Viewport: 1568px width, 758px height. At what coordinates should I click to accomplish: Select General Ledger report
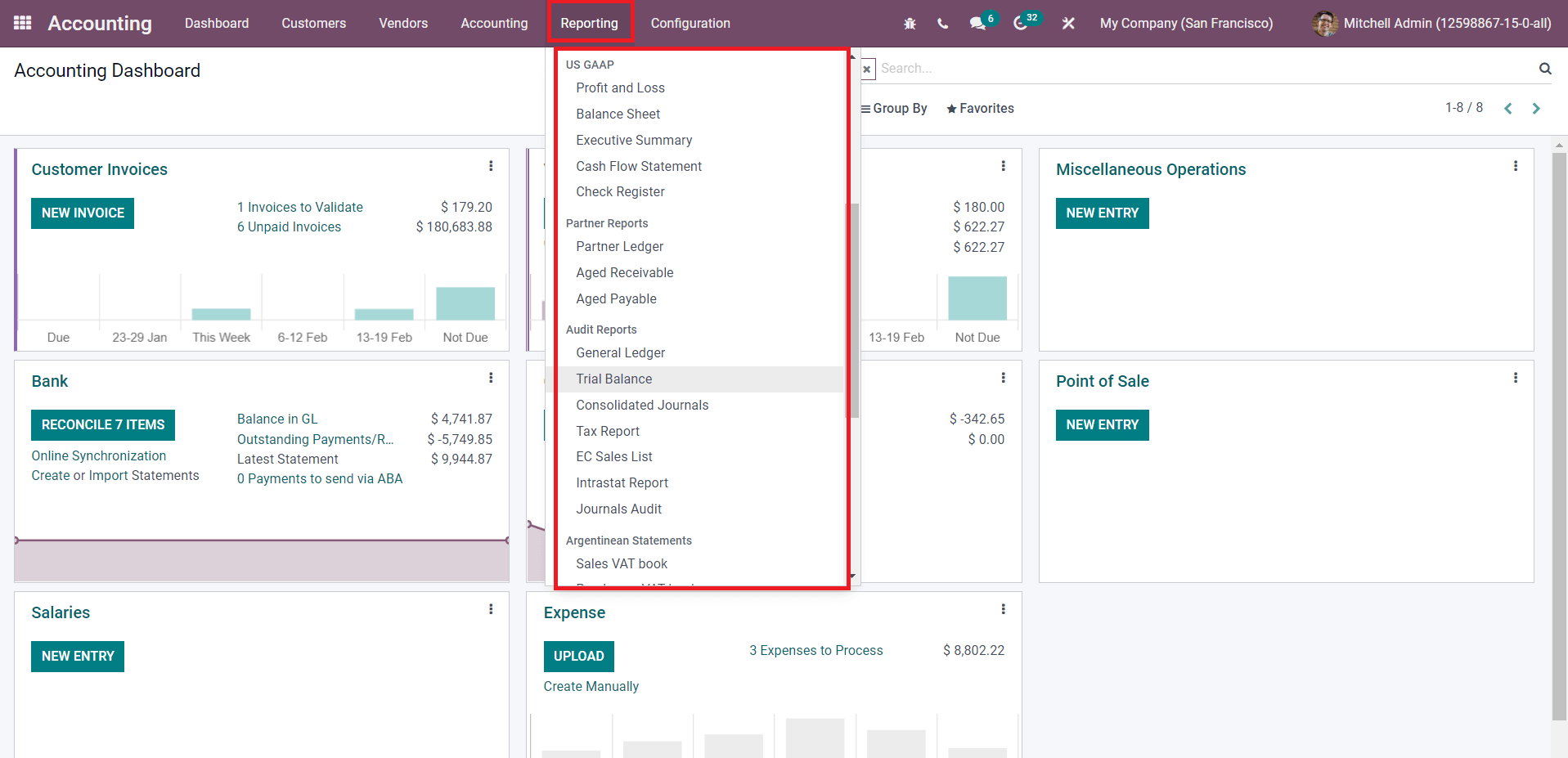click(620, 353)
